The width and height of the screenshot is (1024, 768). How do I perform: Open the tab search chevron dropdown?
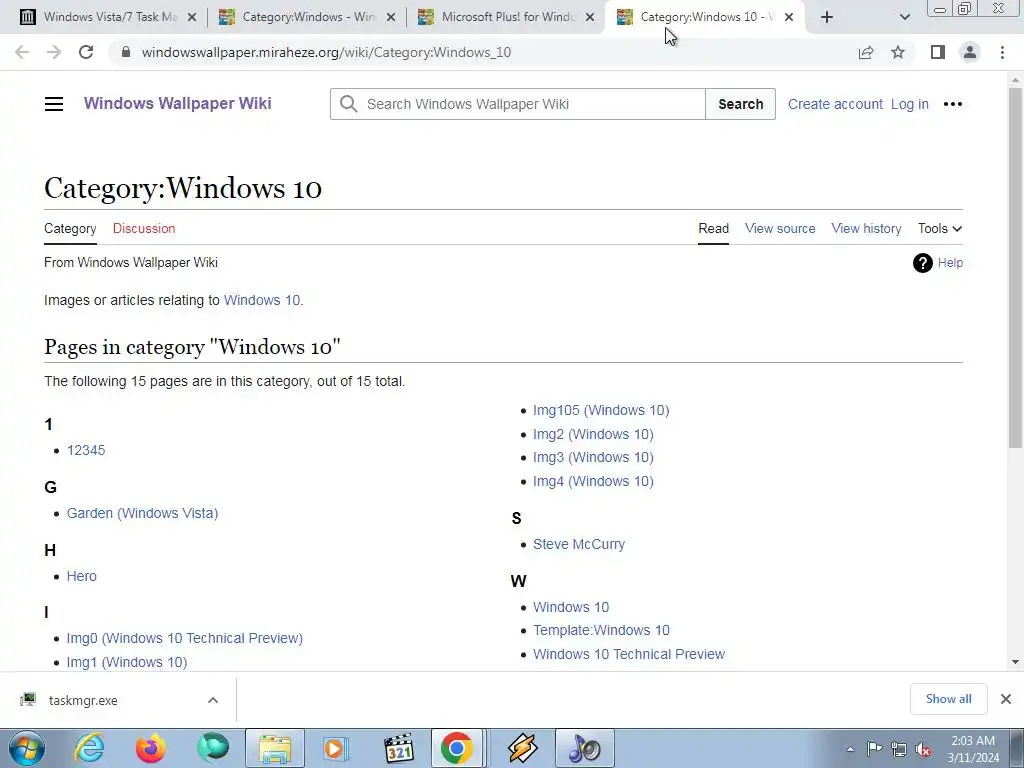[904, 17]
